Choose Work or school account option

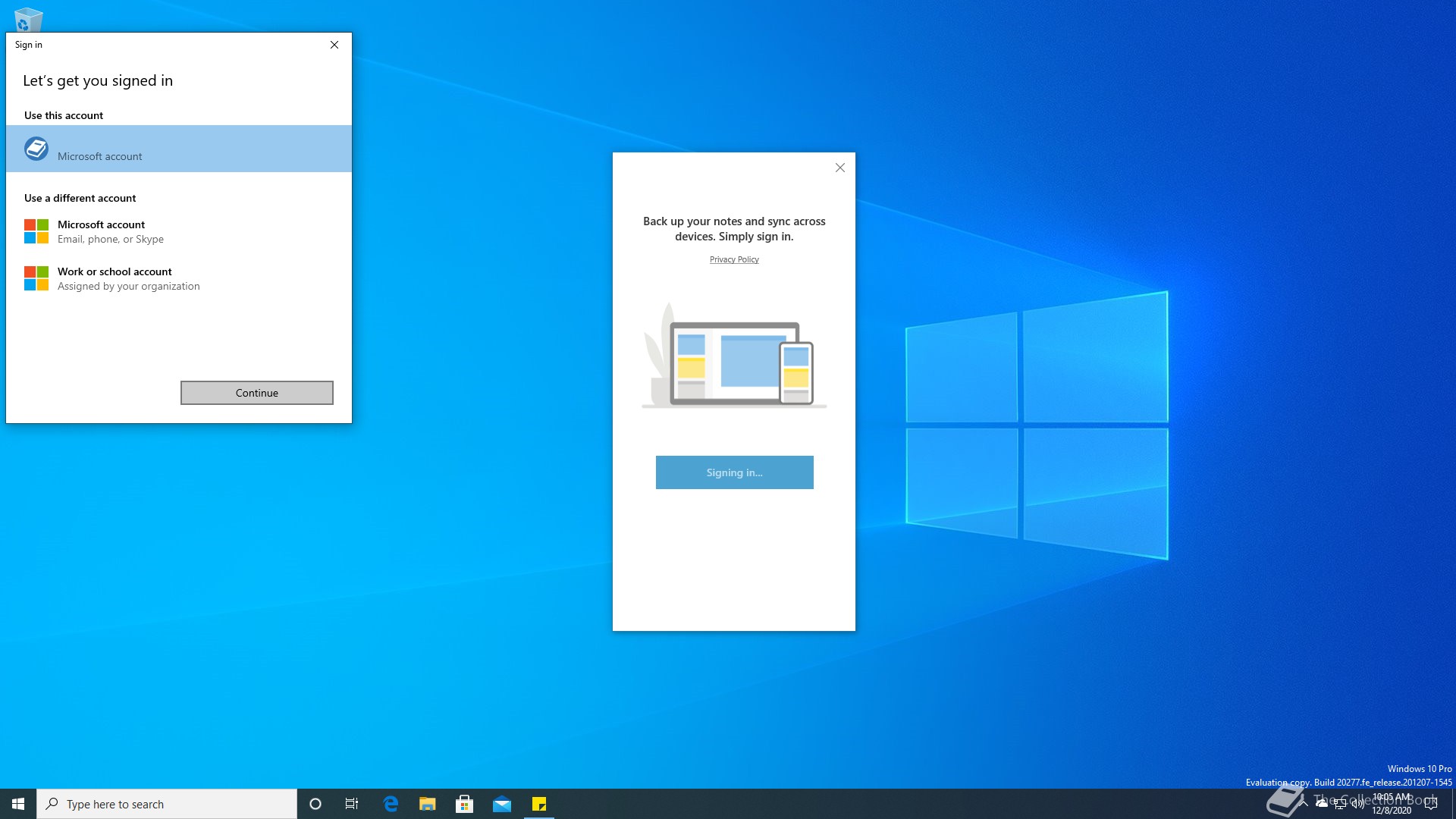pyautogui.click(x=129, y=278)
